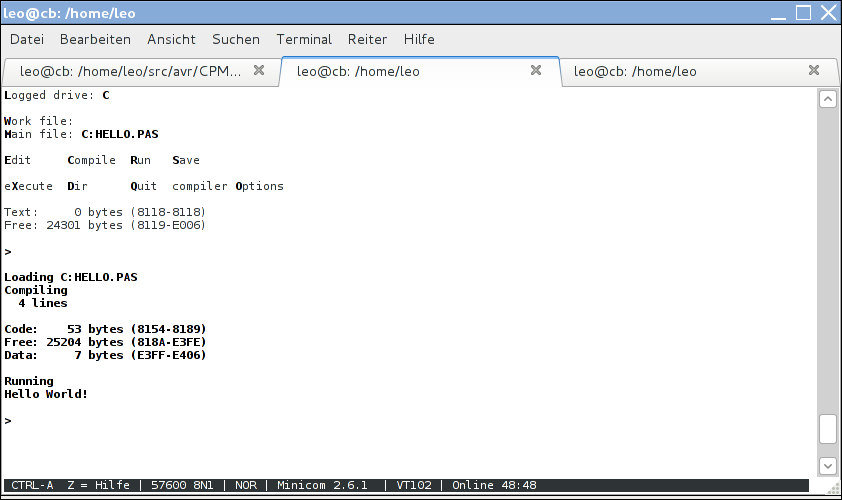
Task: Open the Suchen menu
Action: tap(236, 39)
